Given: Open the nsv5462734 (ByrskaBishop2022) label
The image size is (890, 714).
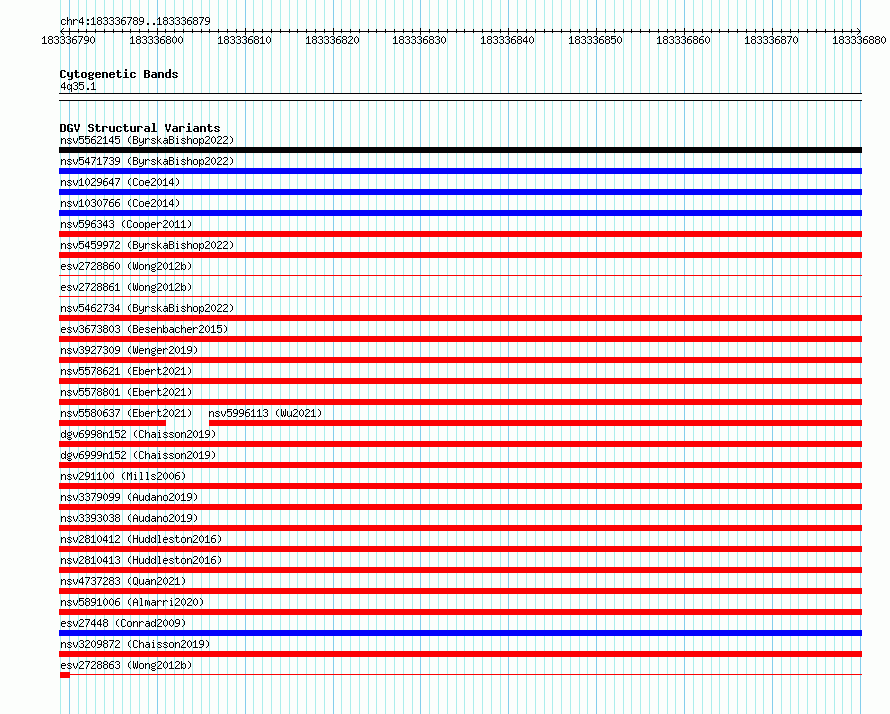Looking at the screenshot, I should tap(147, 308).
